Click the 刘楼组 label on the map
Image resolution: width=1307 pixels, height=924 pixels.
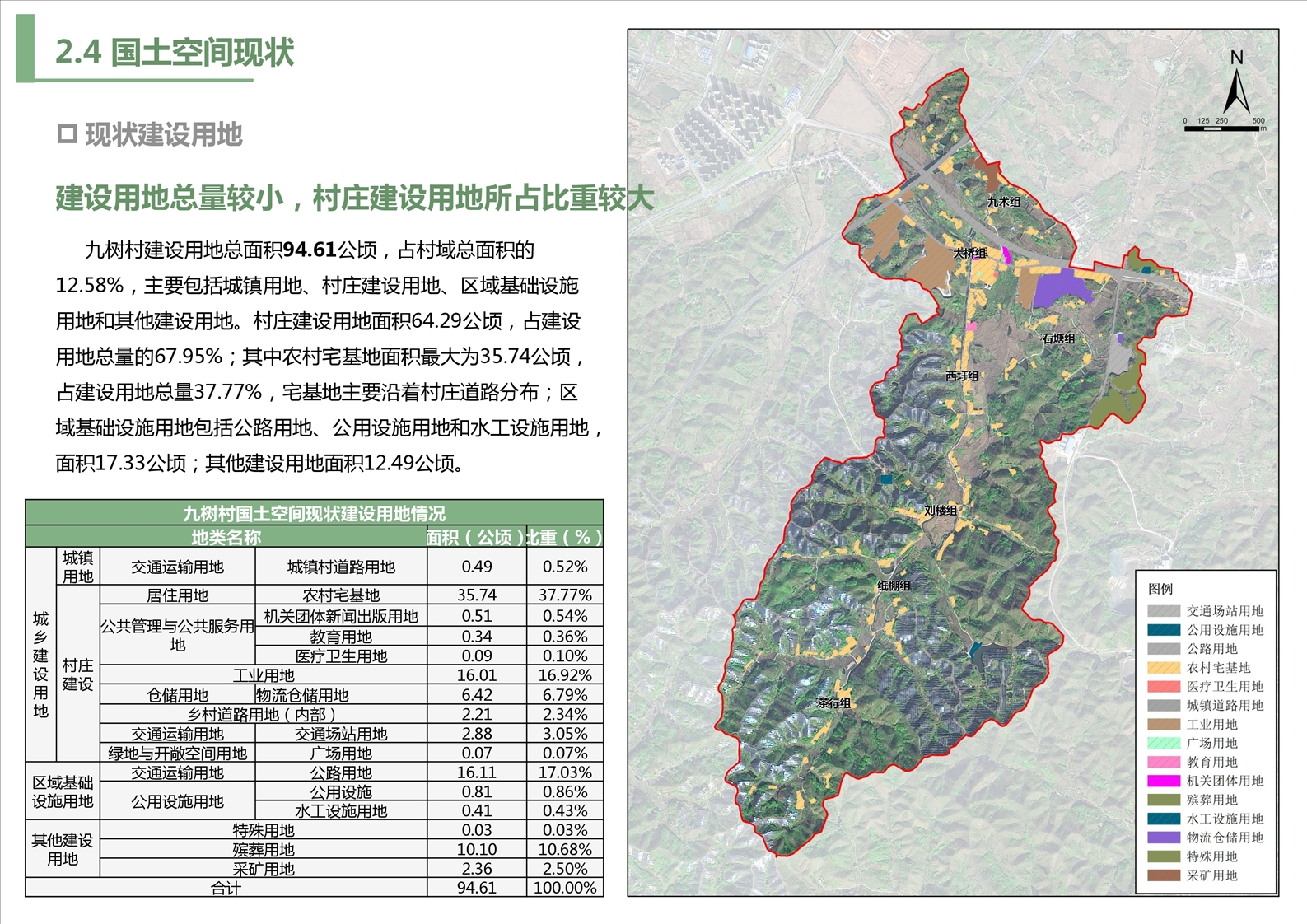[941, 511]
